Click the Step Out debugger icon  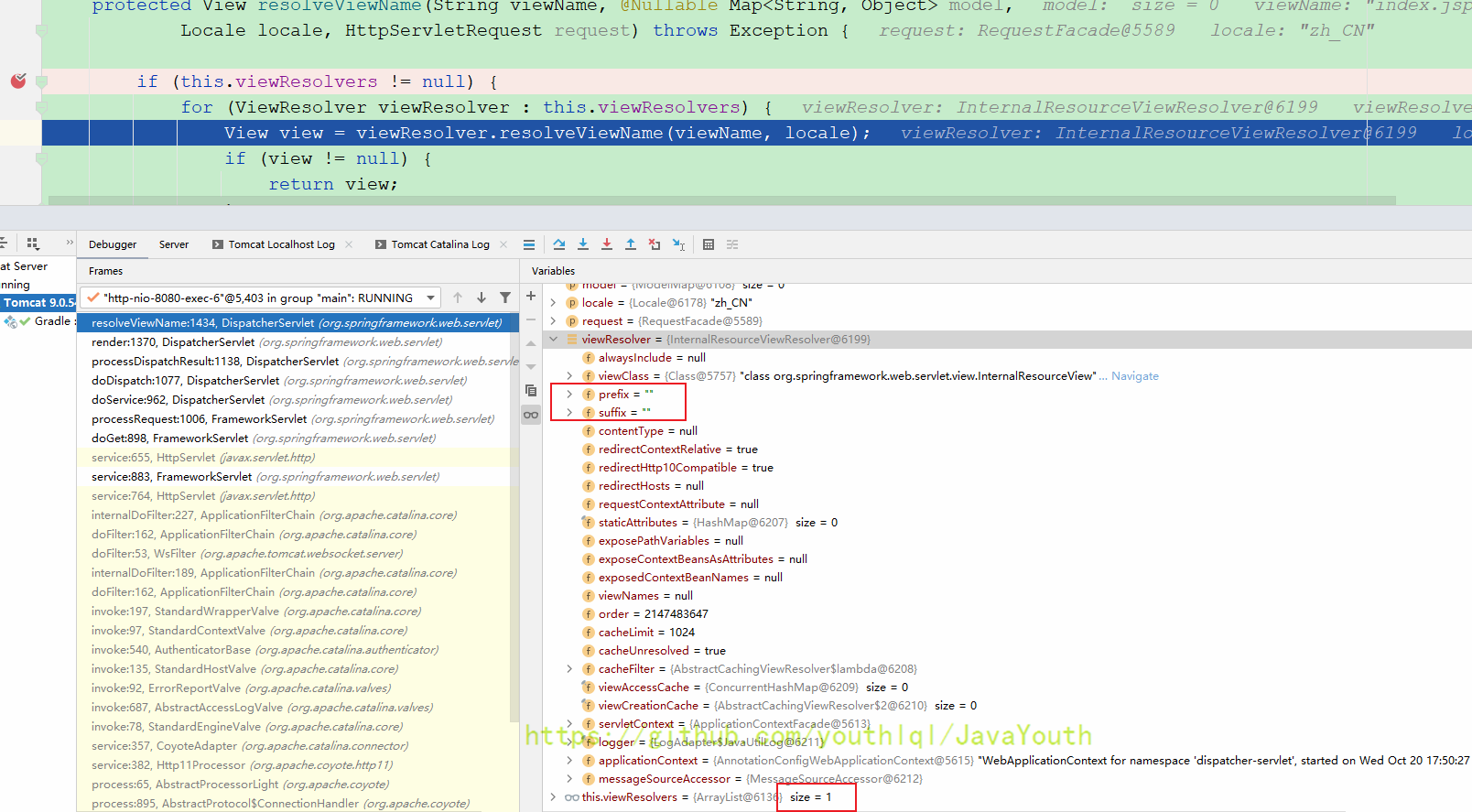(x=631, y=244)
